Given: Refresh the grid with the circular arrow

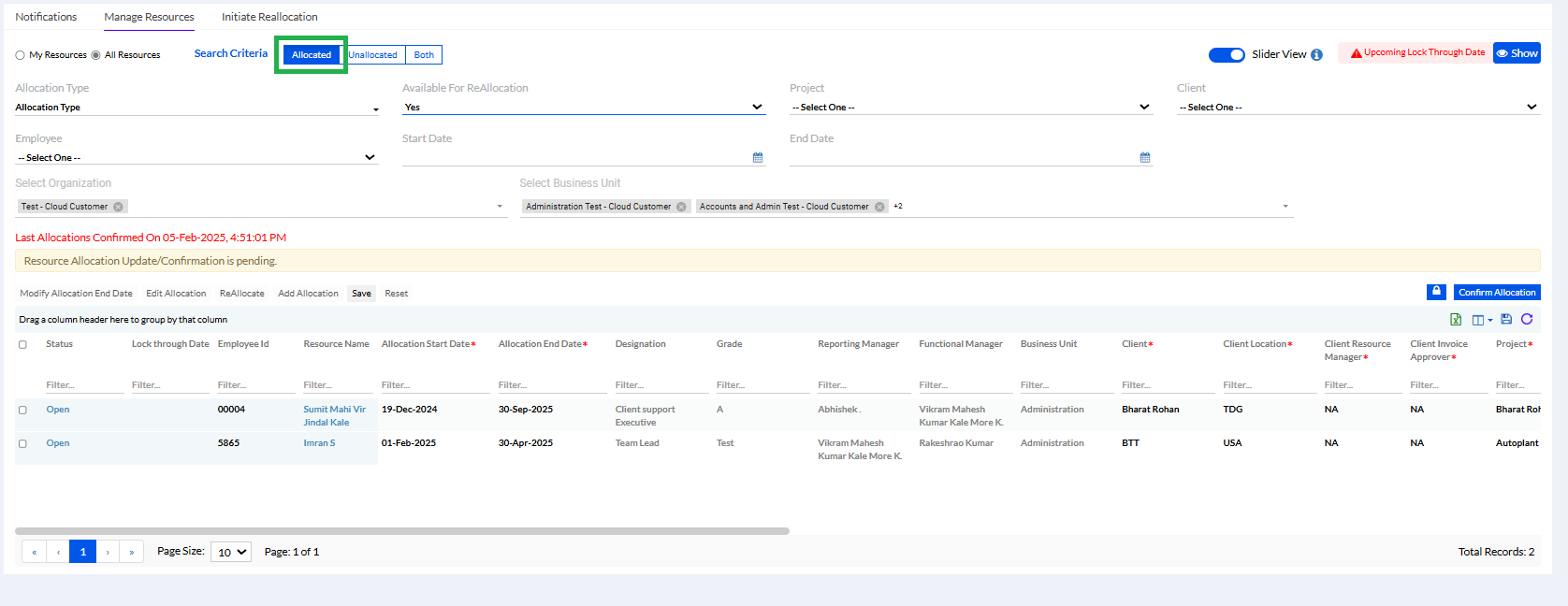Looking at the screenshot, I should 1527,320.
